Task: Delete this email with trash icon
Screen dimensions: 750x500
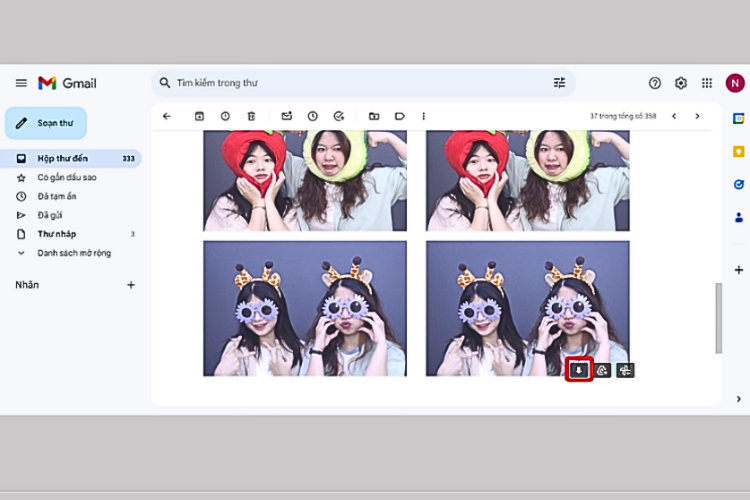Action: pos(251,116)
